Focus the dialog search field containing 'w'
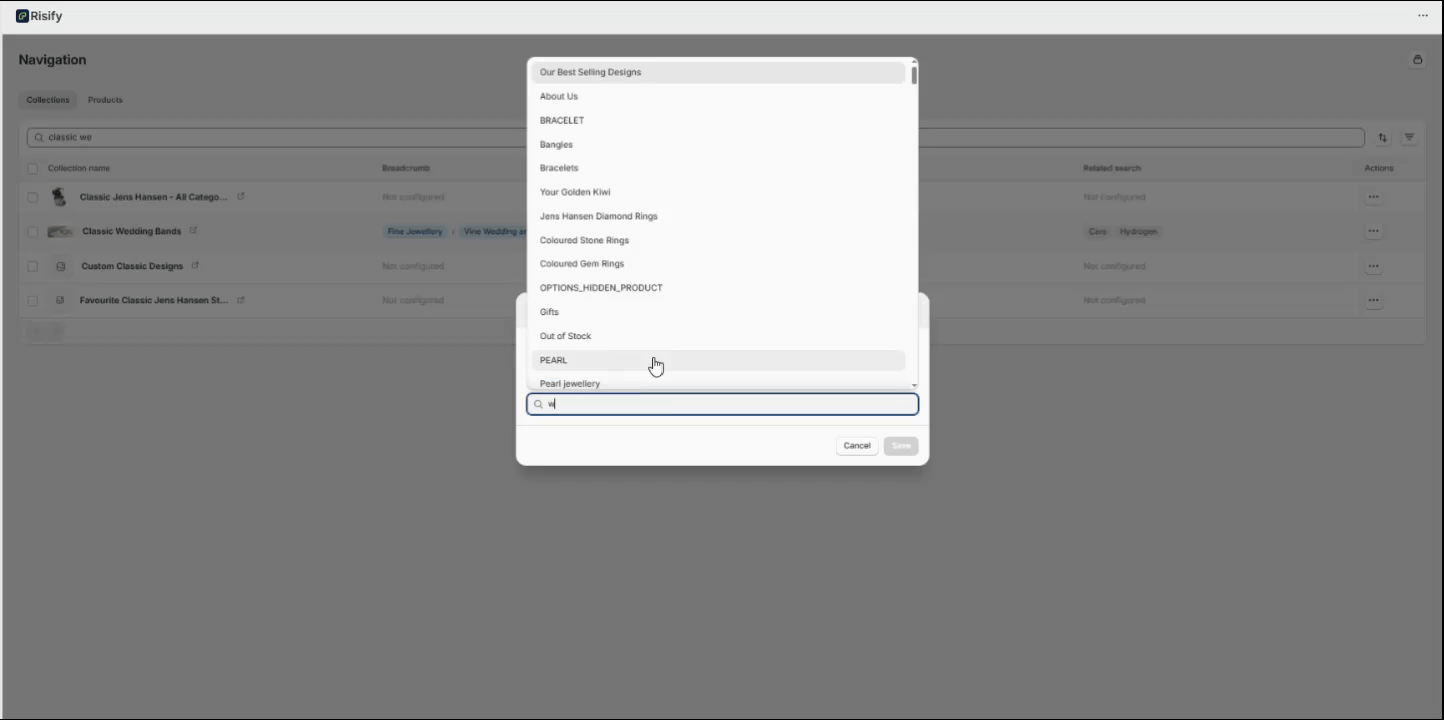The image size is (1444, 720). pos(730,404)
